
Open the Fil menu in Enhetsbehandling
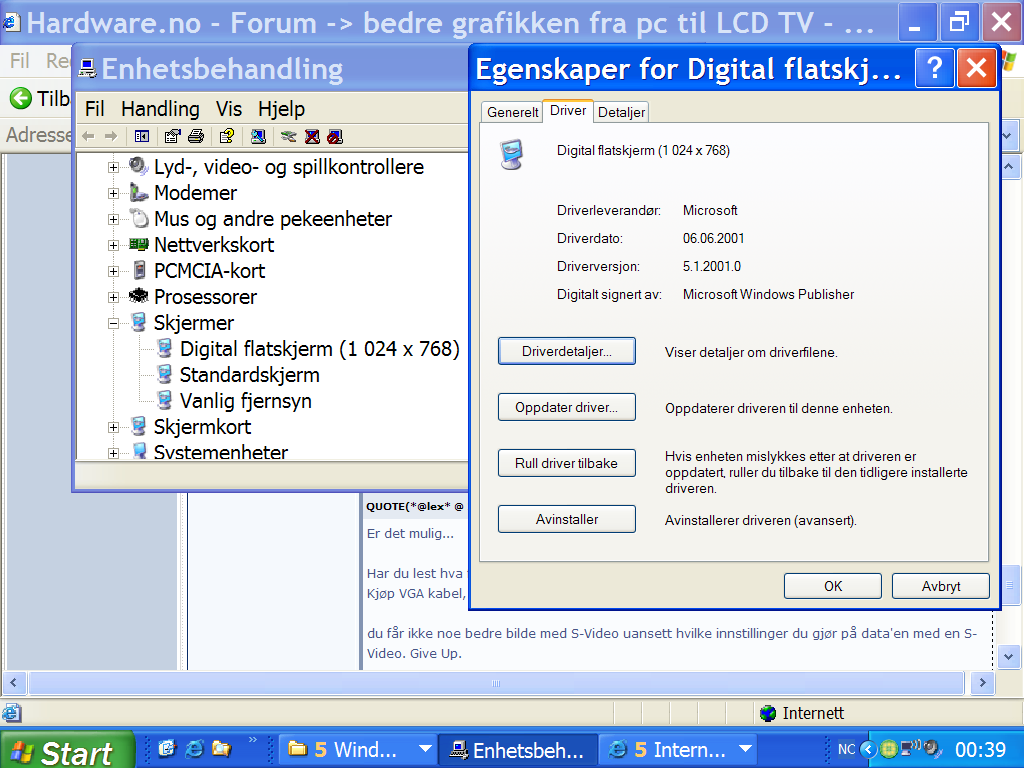(x=95, y=108)
